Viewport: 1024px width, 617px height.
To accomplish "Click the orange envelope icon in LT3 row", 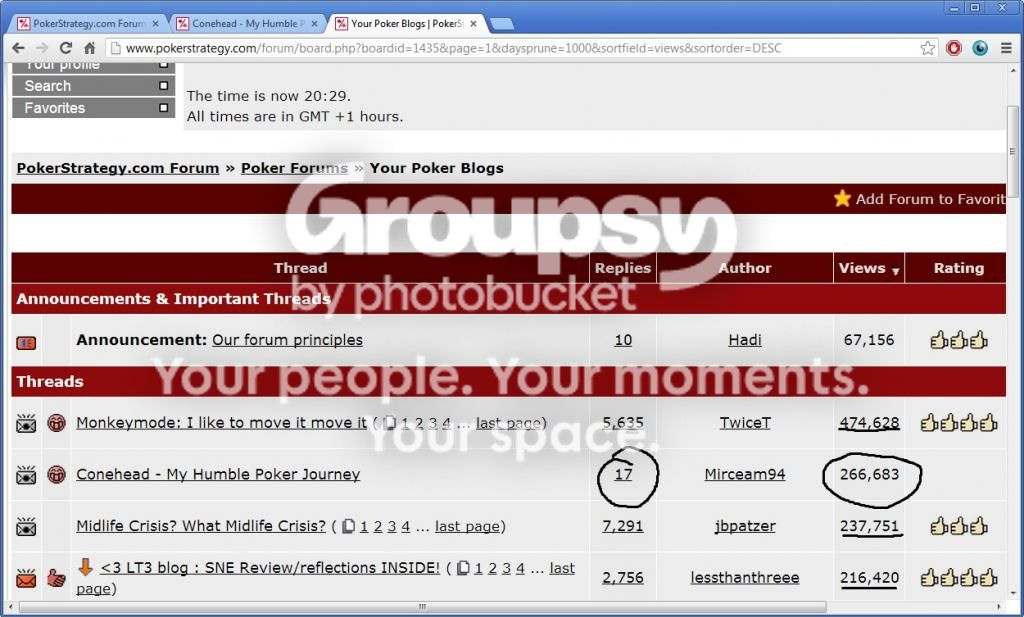I will [x=26, y=578].
